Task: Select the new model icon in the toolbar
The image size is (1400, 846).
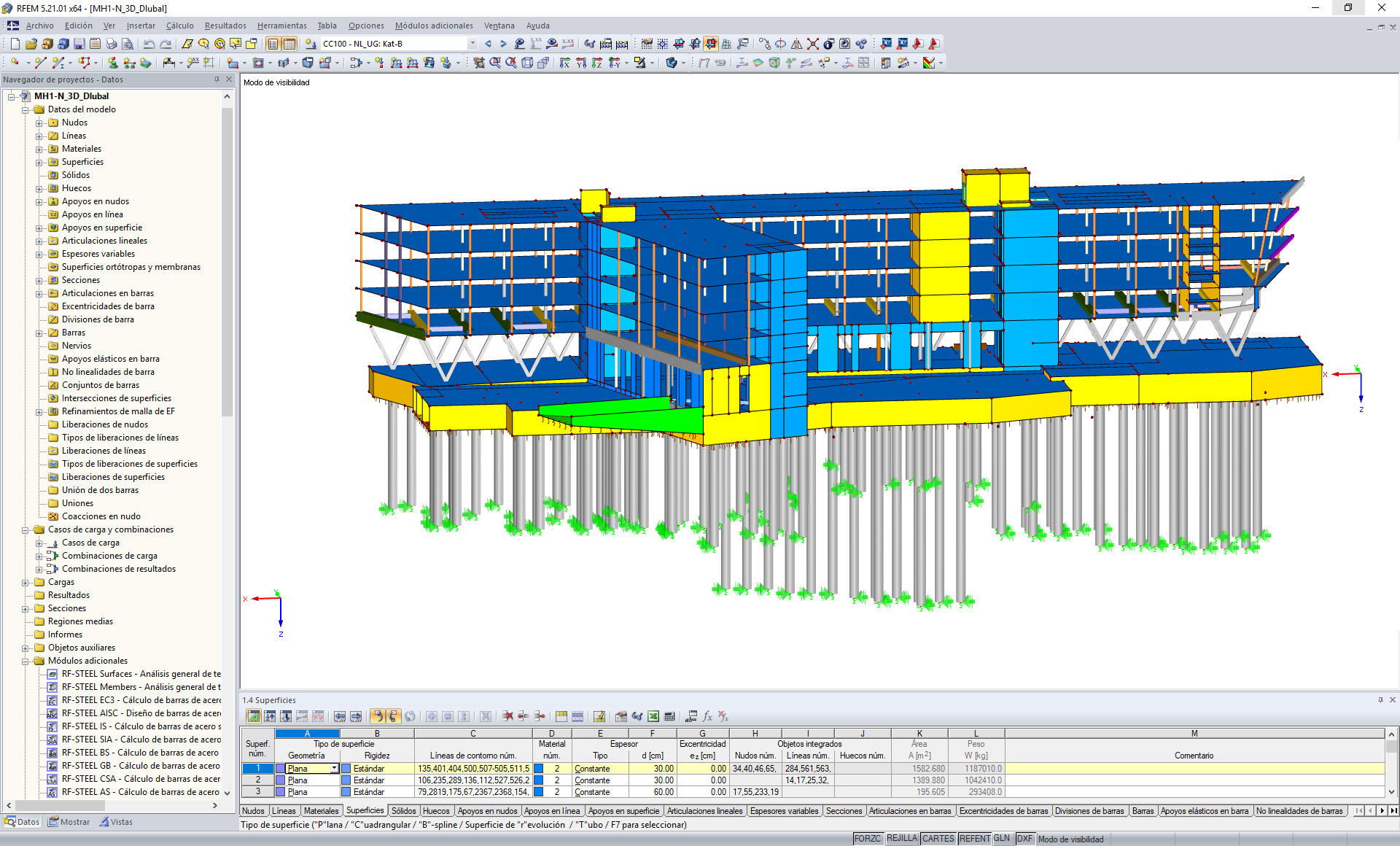Action: pos(15,44)
